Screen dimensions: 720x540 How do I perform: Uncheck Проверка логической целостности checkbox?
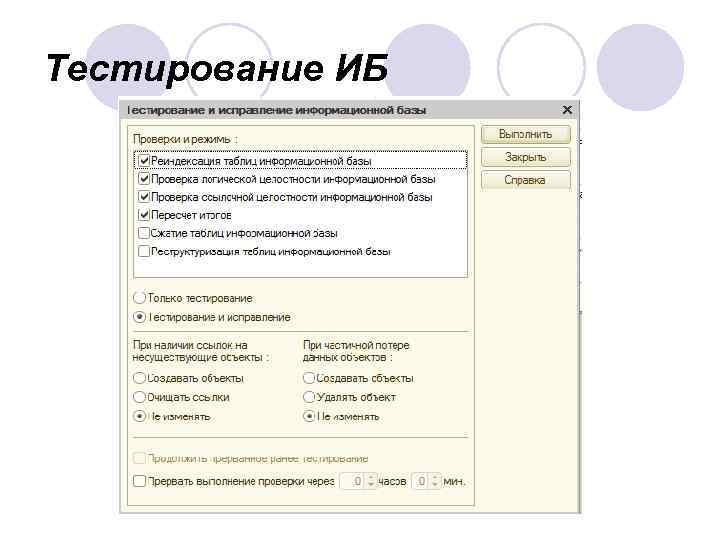tap(144, 179)
